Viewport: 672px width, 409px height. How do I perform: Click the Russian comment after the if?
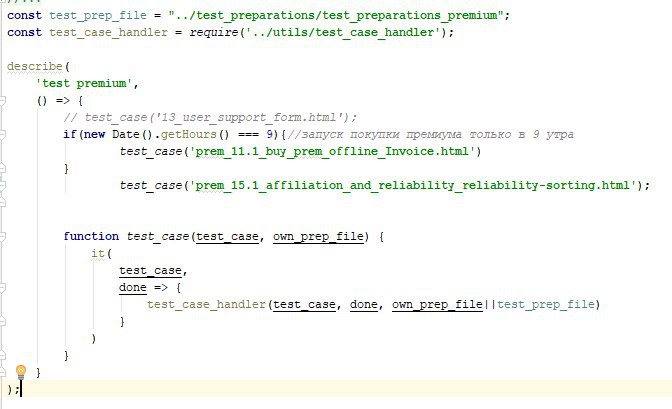coord(430,134)
